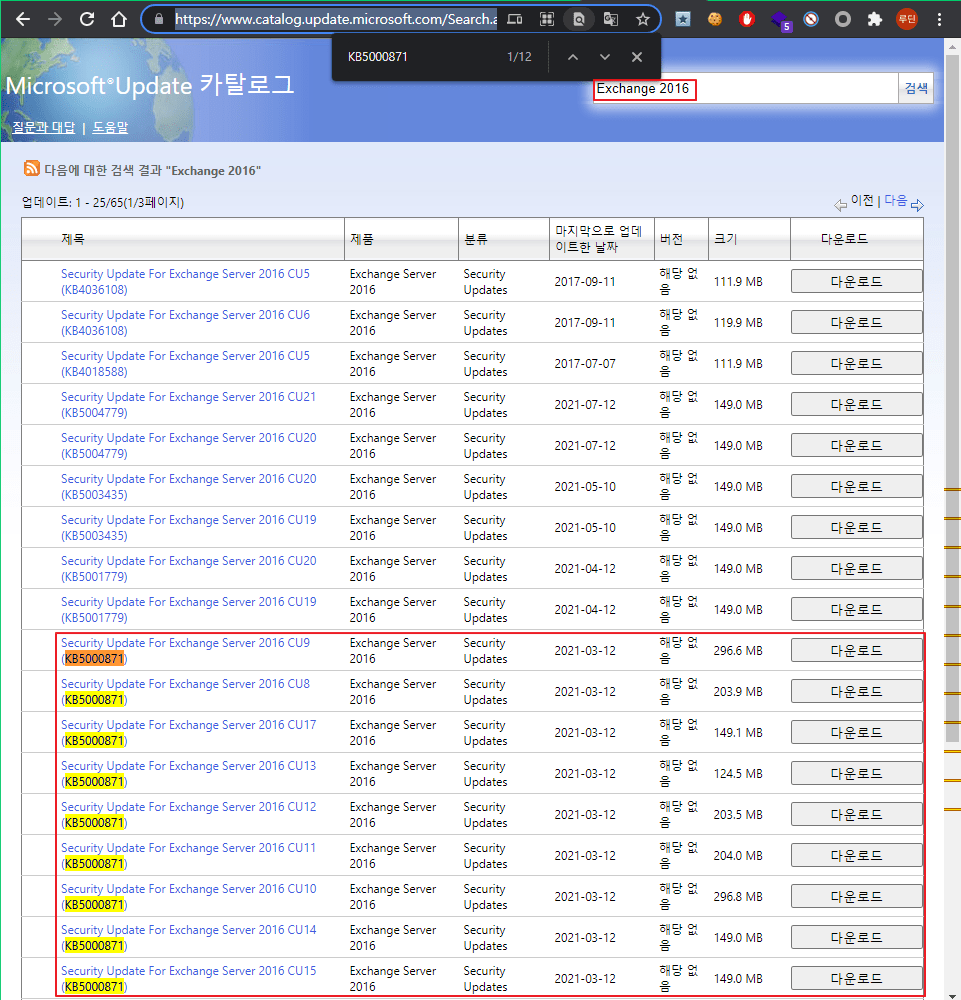Download the CU21 KB5004779 update

856,404
